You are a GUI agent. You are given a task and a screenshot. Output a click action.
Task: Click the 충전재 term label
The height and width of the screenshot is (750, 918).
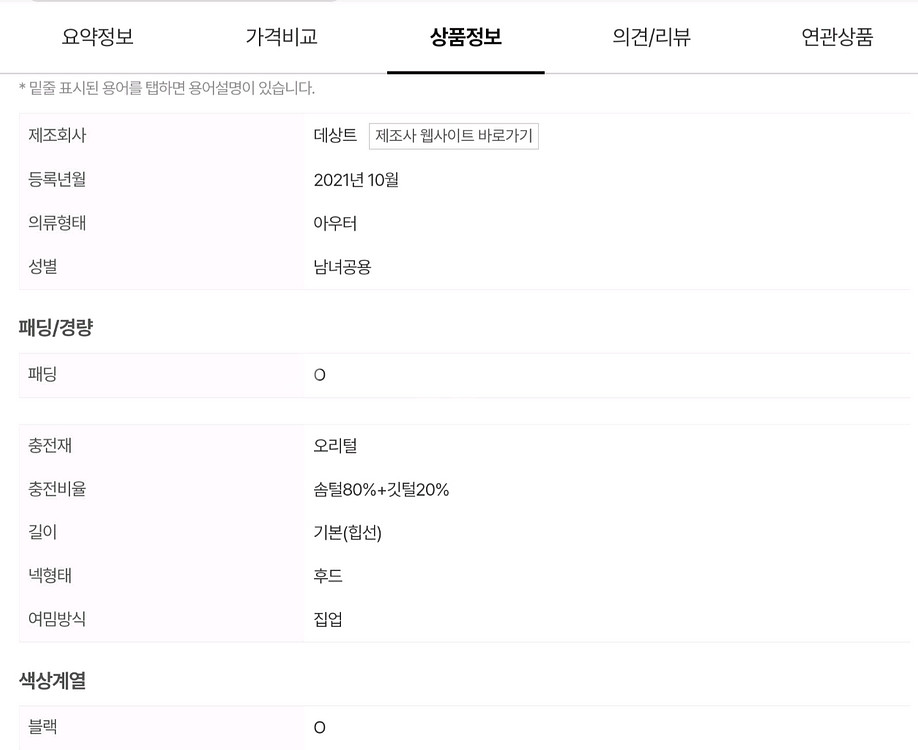coord(51,445)
